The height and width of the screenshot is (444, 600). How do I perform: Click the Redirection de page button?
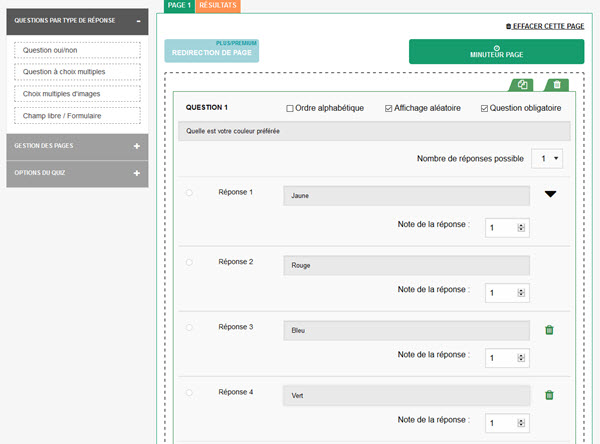pyautogui.click(x=212, y=51)
